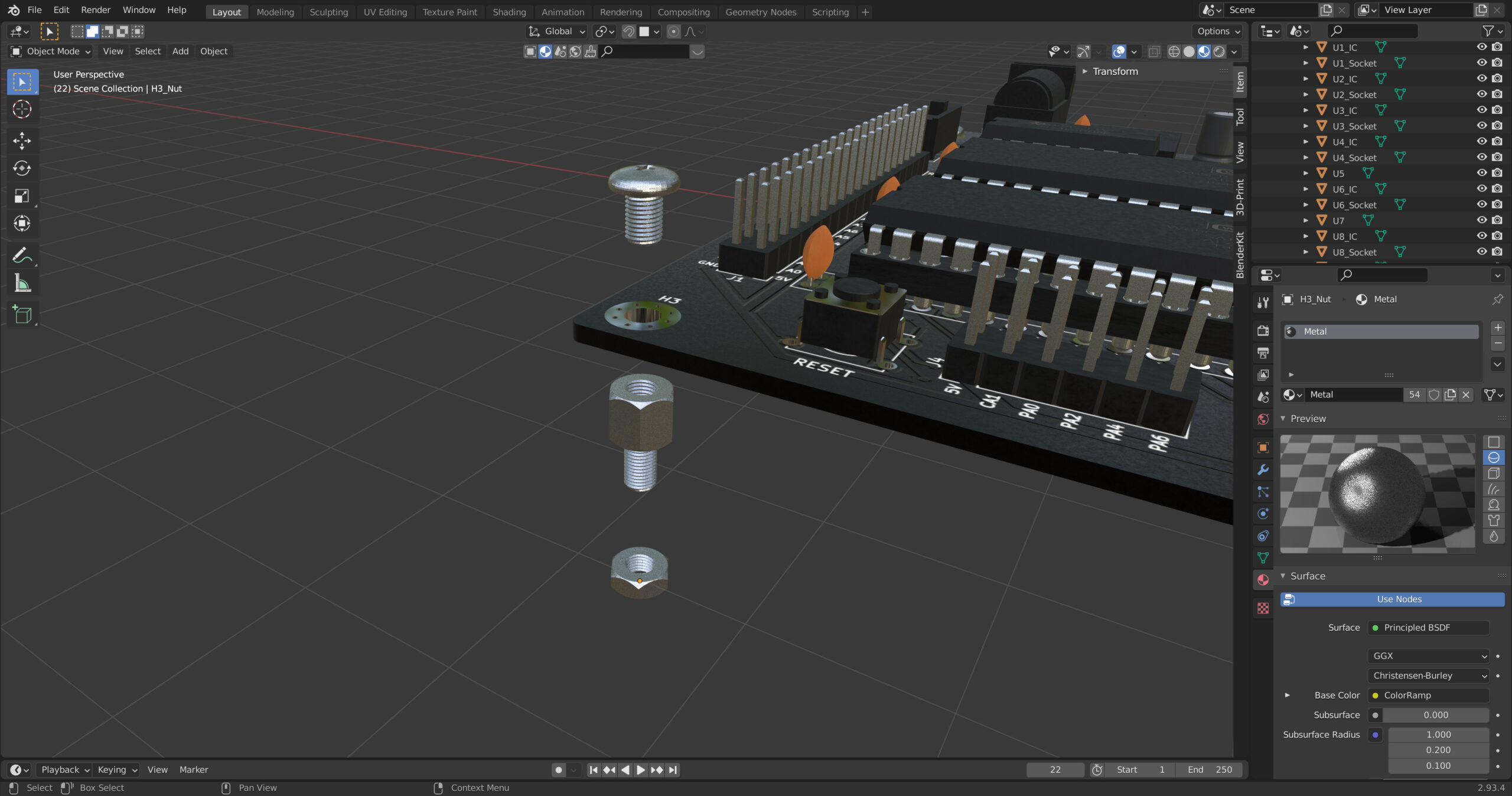Viewport: 1512px width, 796px height.
Task: Select the Rotate tool
Action: [22, 168]
